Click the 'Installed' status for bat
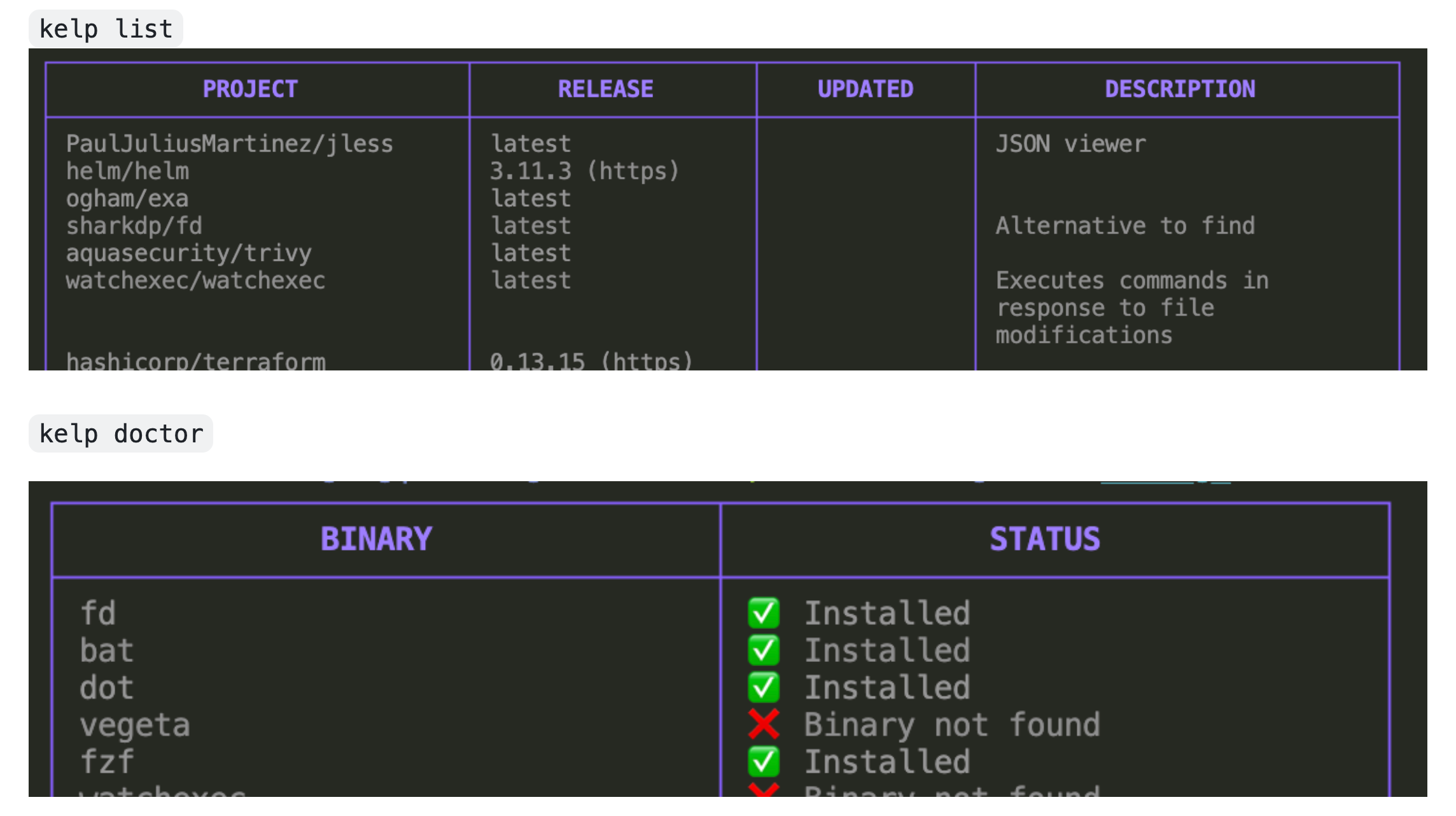 [x=888, y=651]
